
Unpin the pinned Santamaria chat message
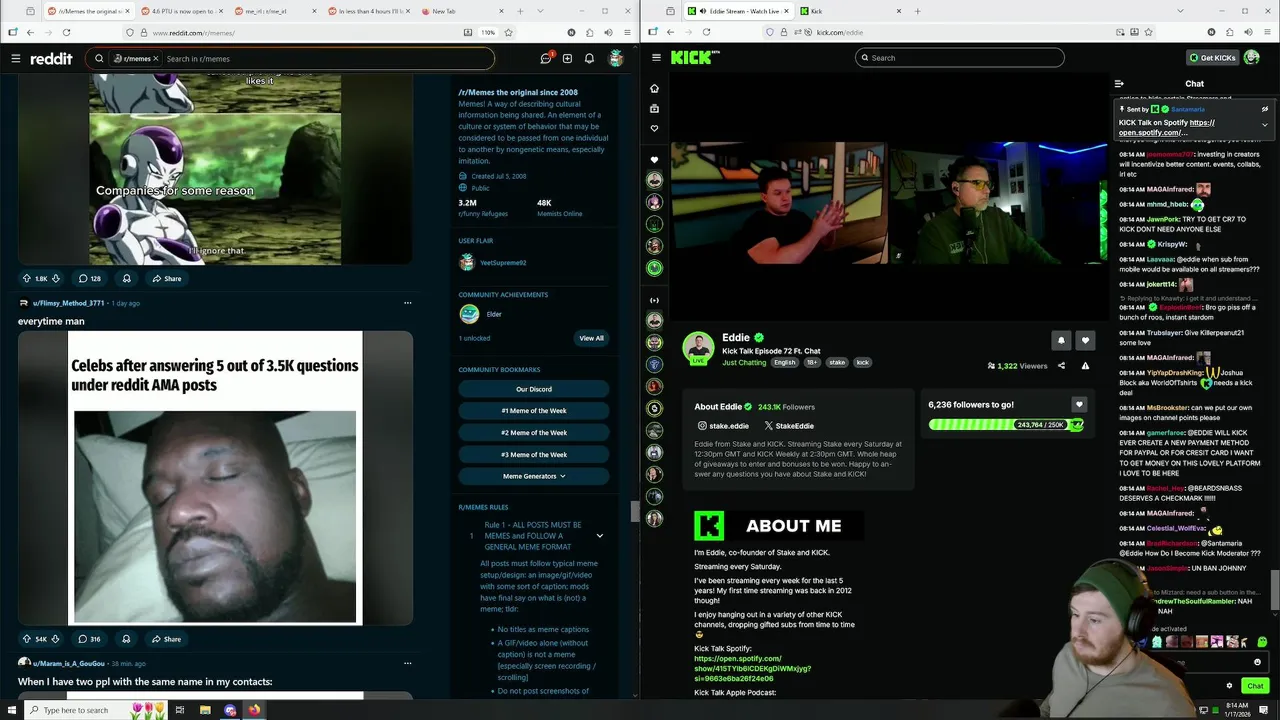pos(1264,109)
